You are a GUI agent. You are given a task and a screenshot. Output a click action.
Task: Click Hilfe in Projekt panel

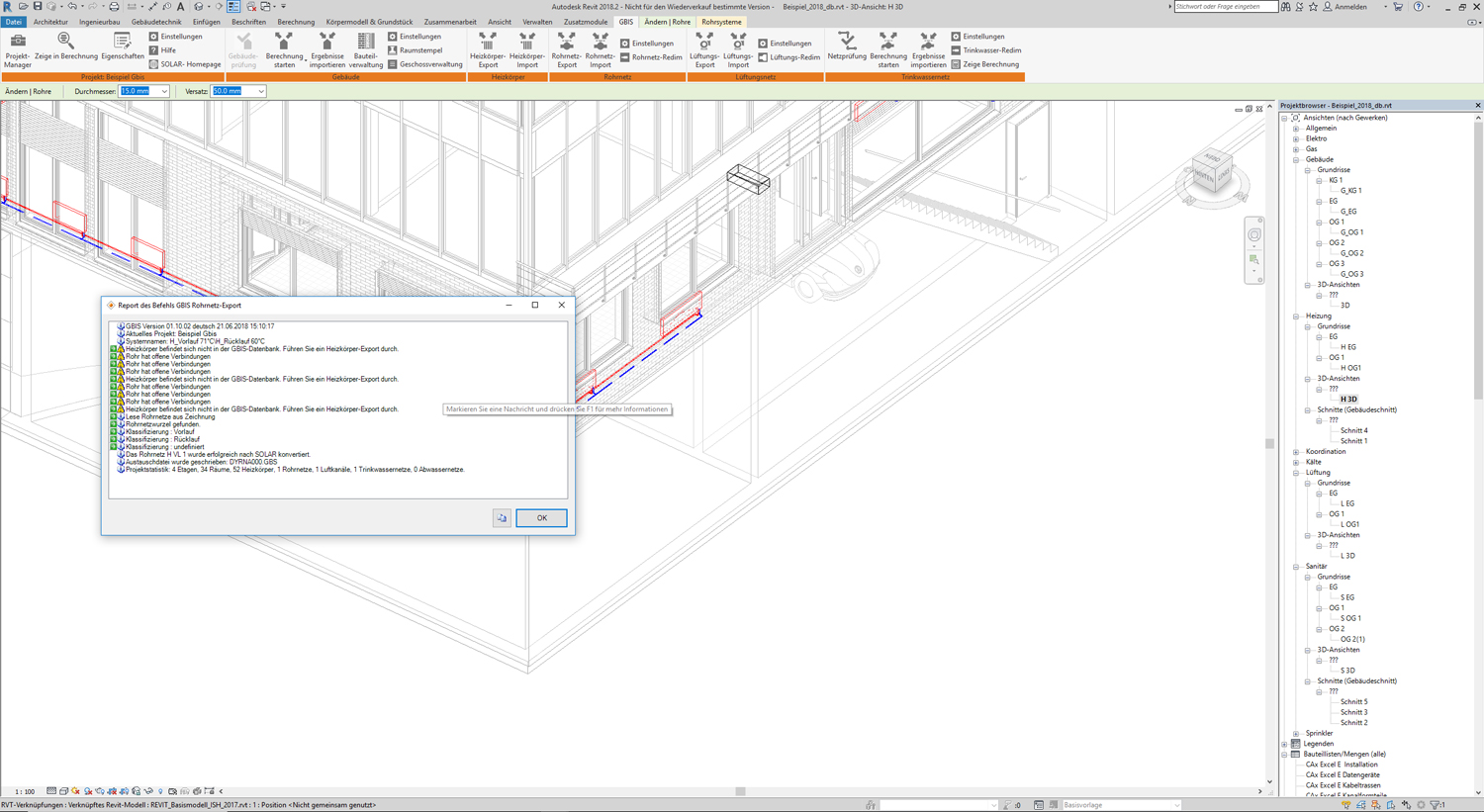coord(163,50)
